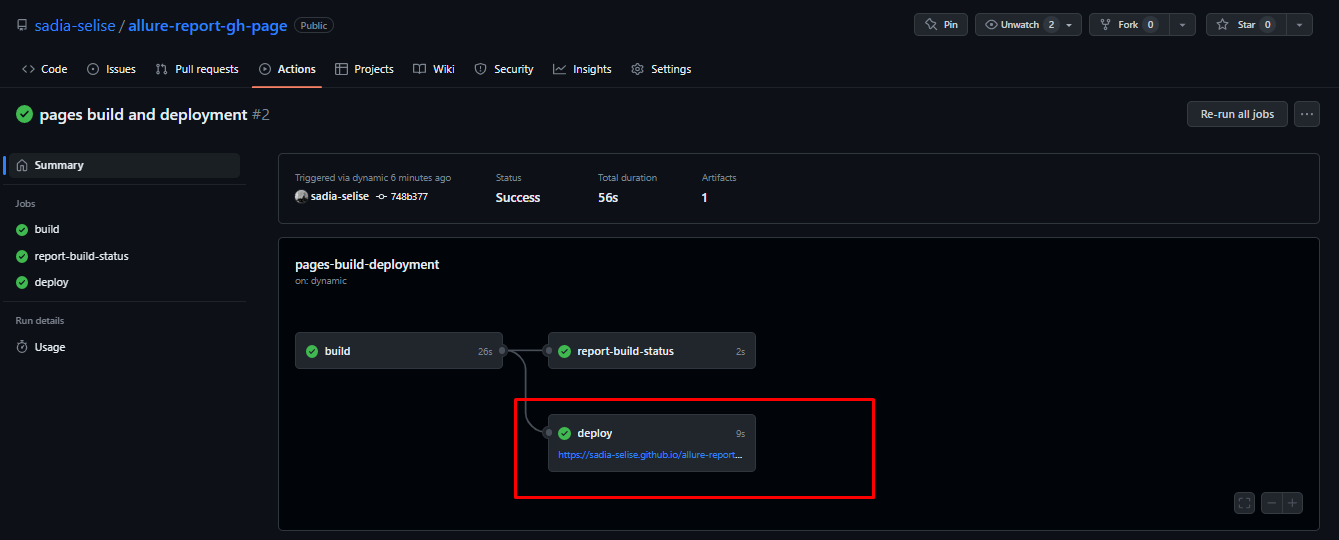1339x540 pixels.
Task: Click the repository icon beside sadia-selise
Action: [22, 25]
